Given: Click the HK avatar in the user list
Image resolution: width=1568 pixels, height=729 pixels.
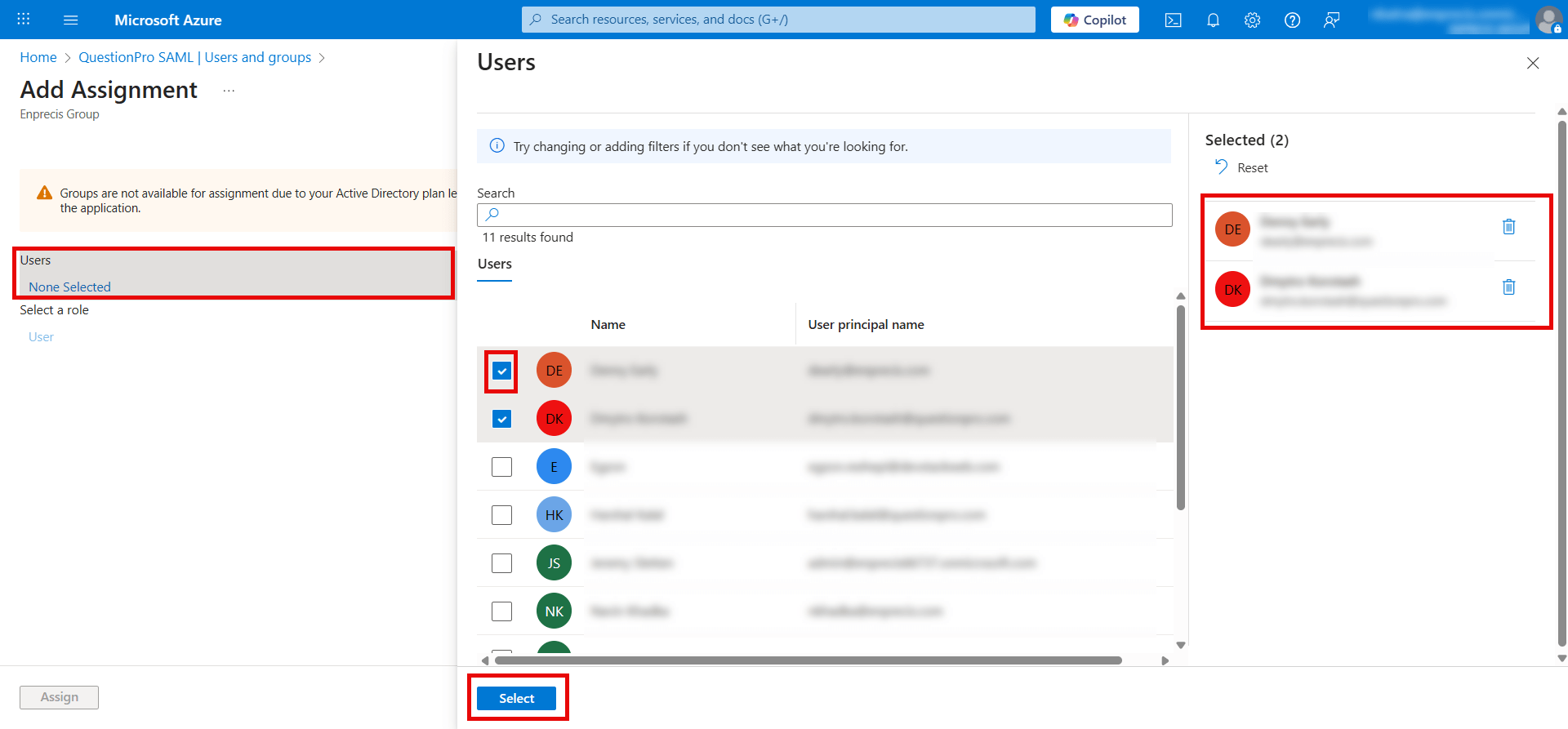Looking at the screenshot, I should tap(554, 515).
